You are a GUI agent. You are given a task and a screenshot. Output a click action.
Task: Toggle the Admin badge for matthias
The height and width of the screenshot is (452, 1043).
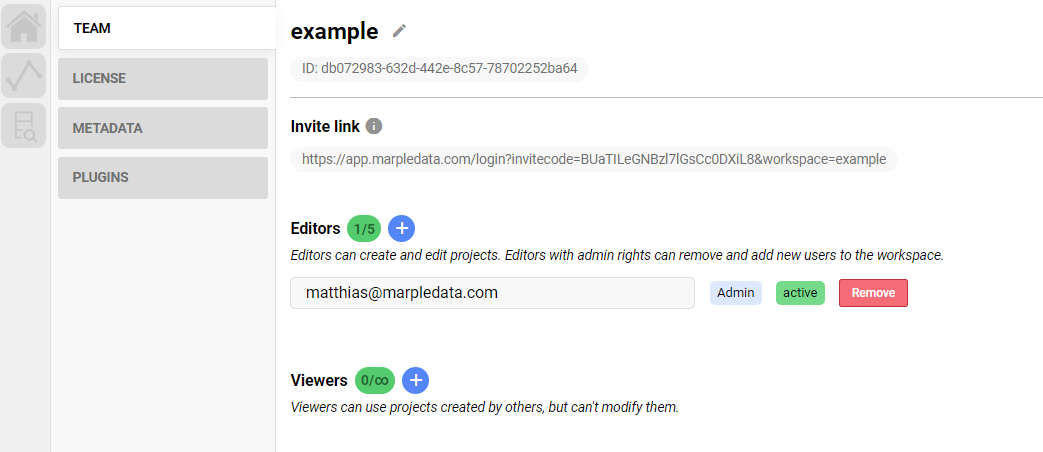pyautogui.click(x=736, y=293)
